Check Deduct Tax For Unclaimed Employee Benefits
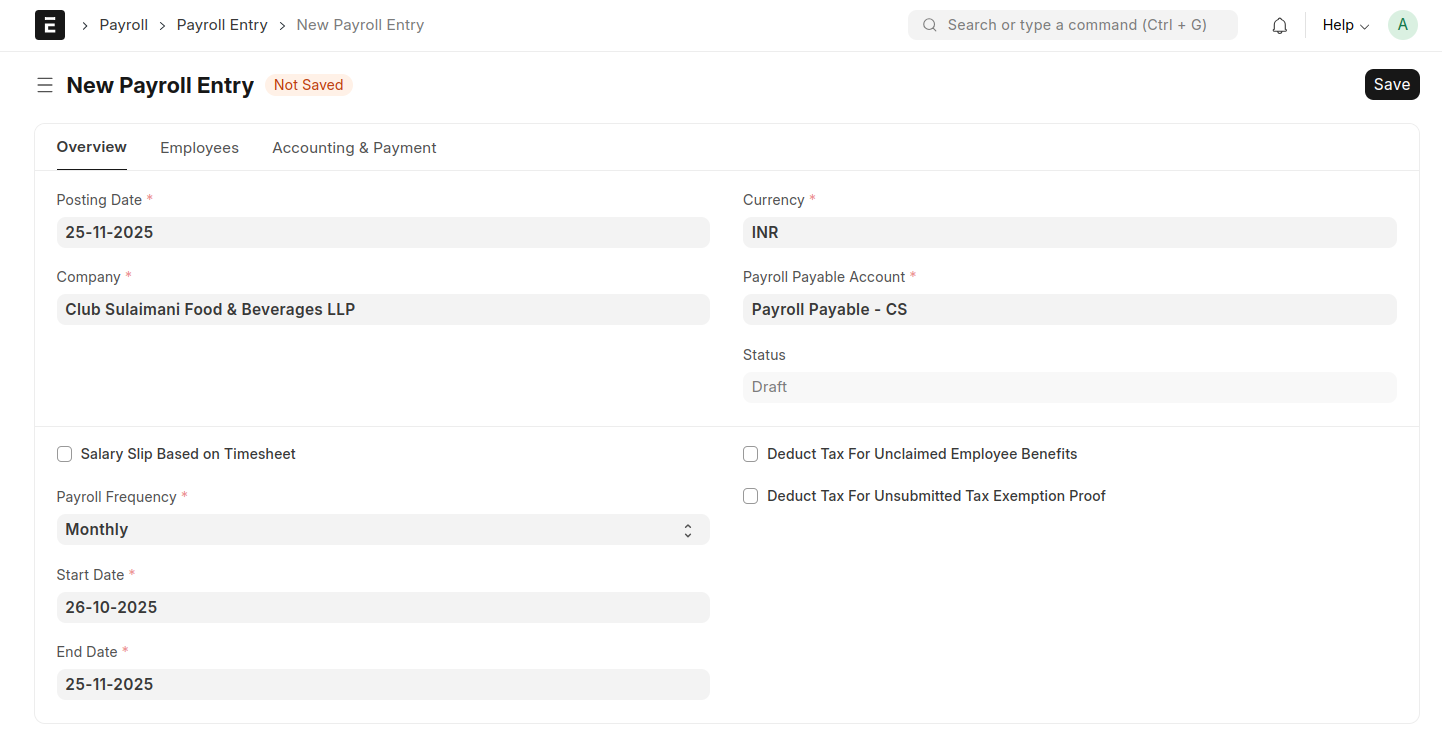The width and height of the screenshot is (1442, 733). coord(751,454)
